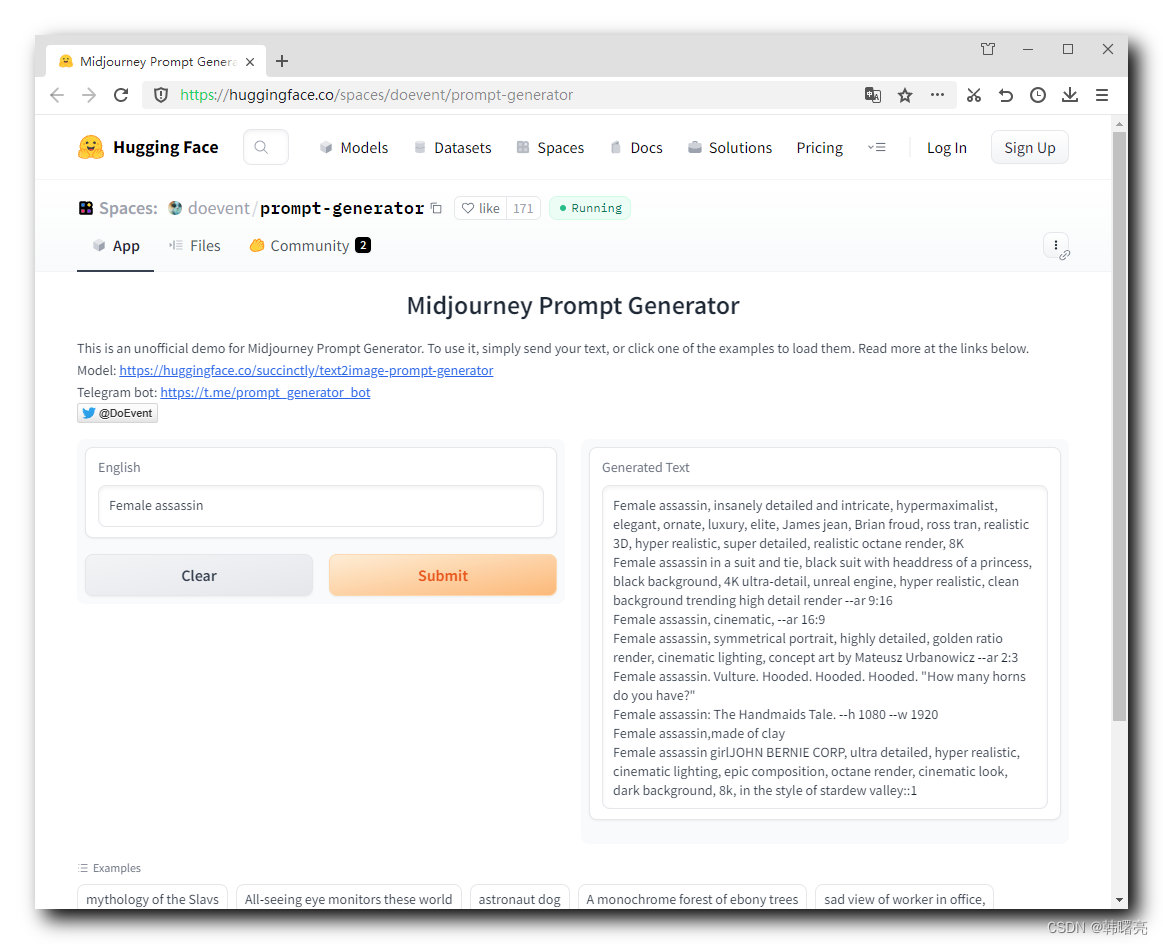This screenshot has width=1163, height=944.
Task: Click the Hugging Face logo
Action: [x=148, y=148]
